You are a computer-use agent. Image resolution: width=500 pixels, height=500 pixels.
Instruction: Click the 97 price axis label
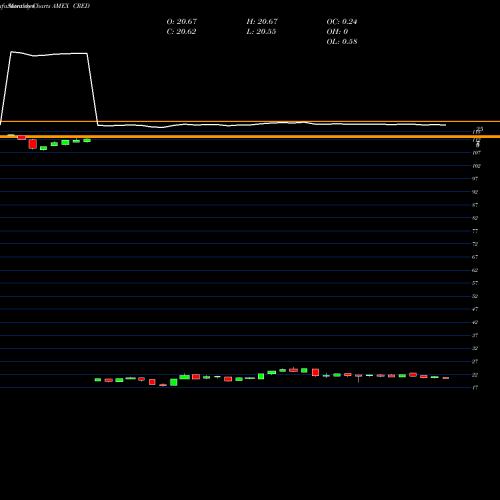coord(475,179)
